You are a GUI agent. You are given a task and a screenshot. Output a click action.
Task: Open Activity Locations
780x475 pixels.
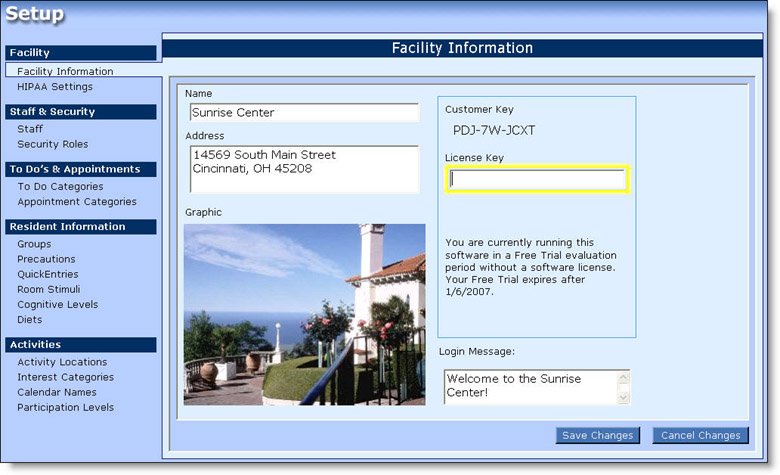pos(62,362)
